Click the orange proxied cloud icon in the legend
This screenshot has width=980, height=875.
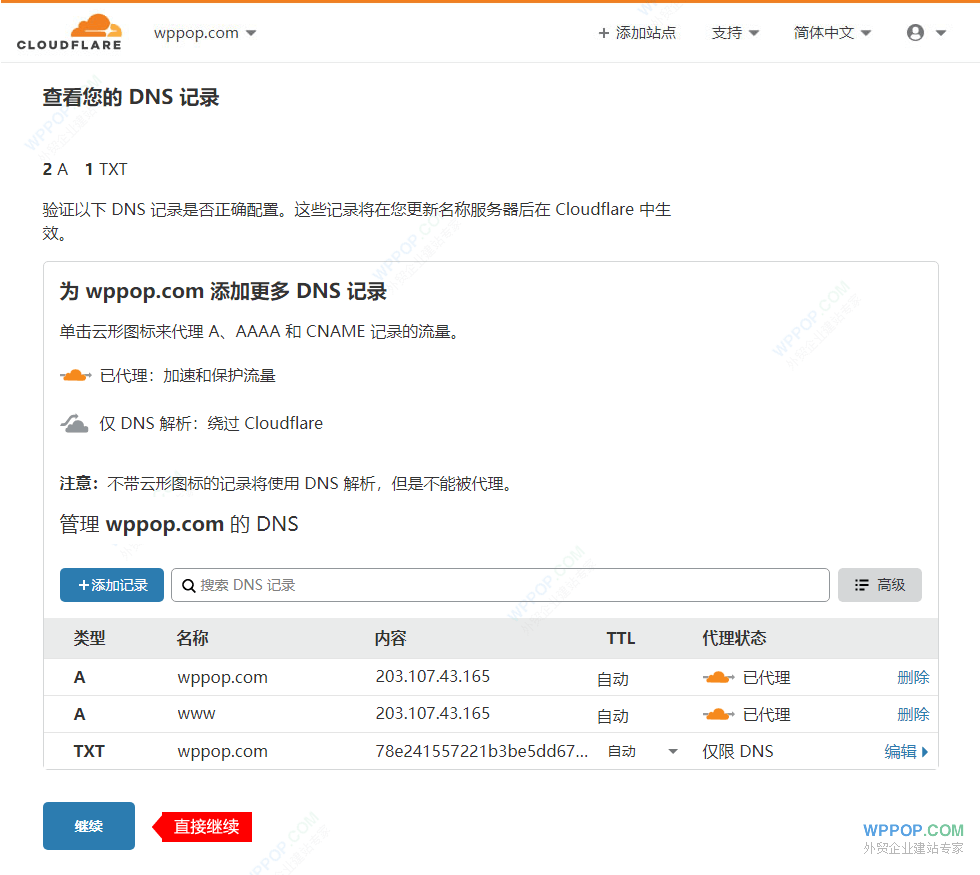(x=74, y=375)
